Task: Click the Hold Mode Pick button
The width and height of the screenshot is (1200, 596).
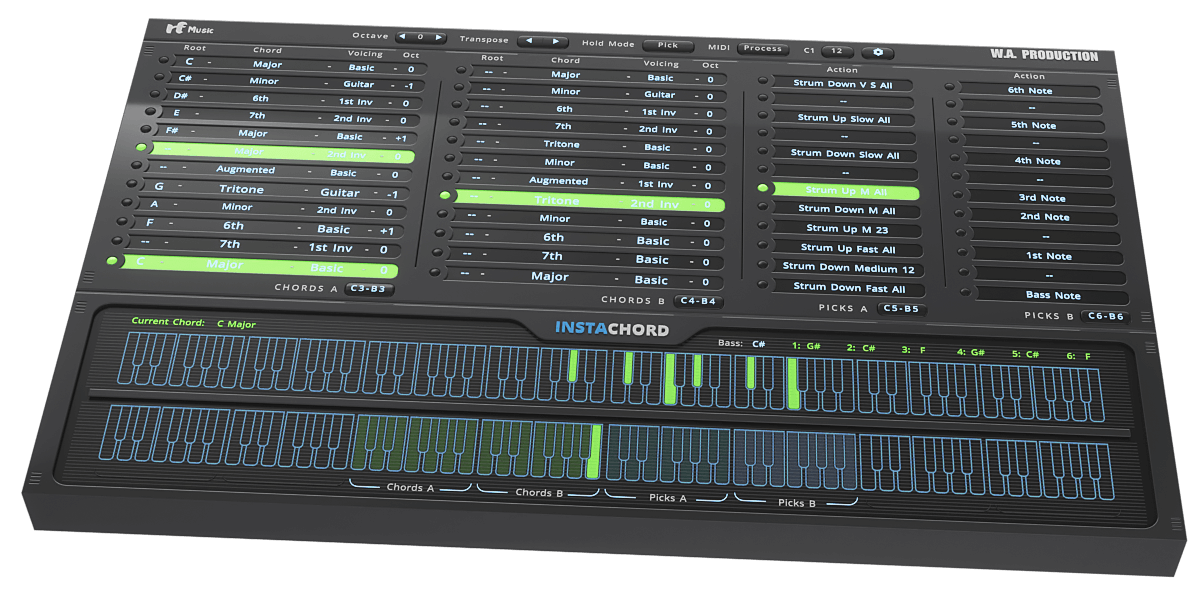Action: [x=668, y=46]
